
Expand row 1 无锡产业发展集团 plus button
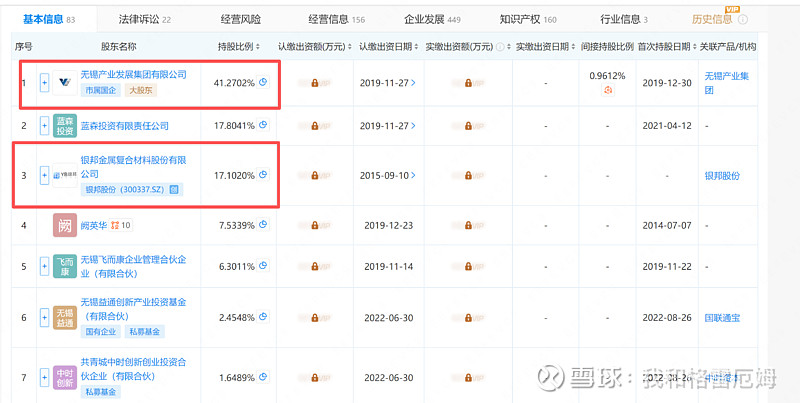[x=44, y=83]
